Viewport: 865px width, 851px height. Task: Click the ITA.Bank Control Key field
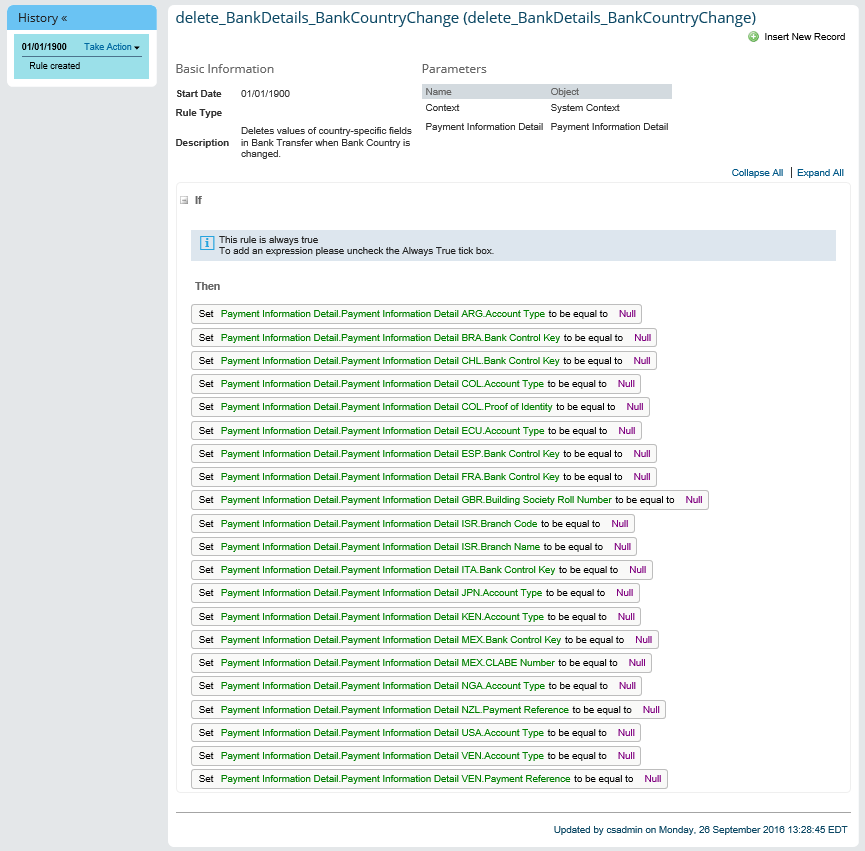tap(388, 570)
